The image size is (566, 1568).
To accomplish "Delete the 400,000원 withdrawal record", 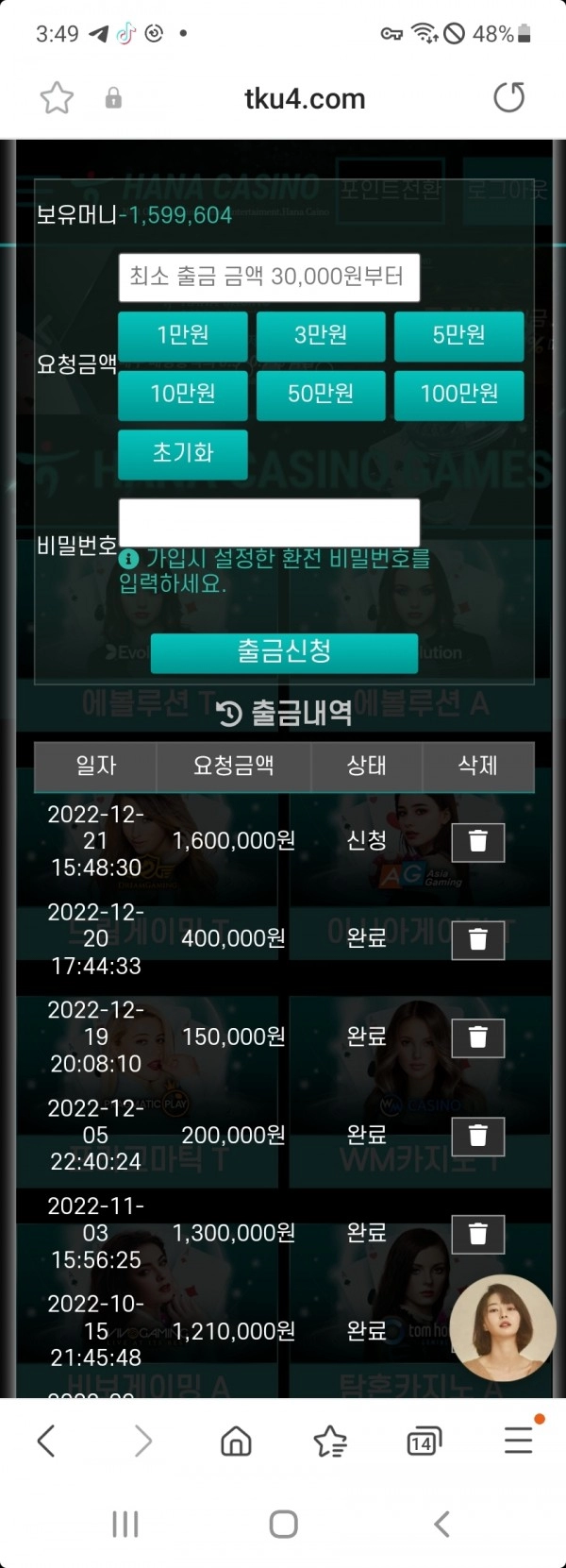I will (x=478, y=939).
